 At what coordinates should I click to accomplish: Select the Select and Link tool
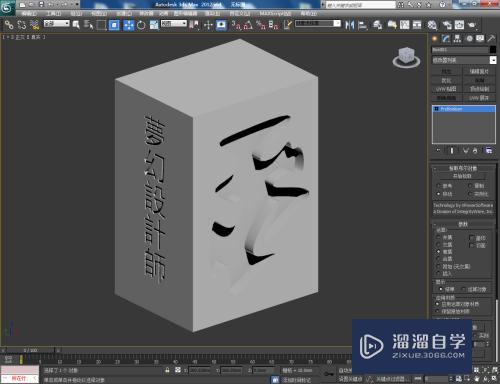click(x=9, y=25)
